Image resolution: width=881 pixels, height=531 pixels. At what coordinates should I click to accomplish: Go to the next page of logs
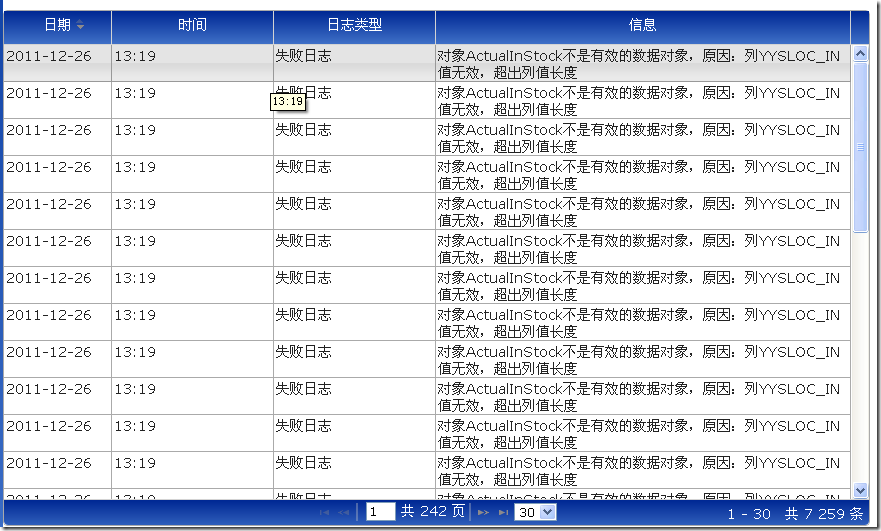[x=483, y=512]
